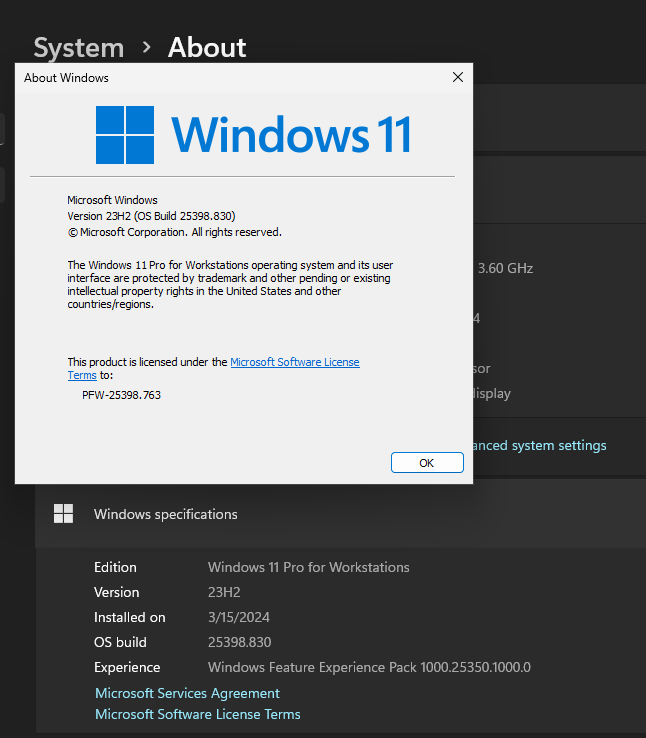Close the About Windows dialog
Viewport: 646px width, 738px height.
tap(458, 77)
